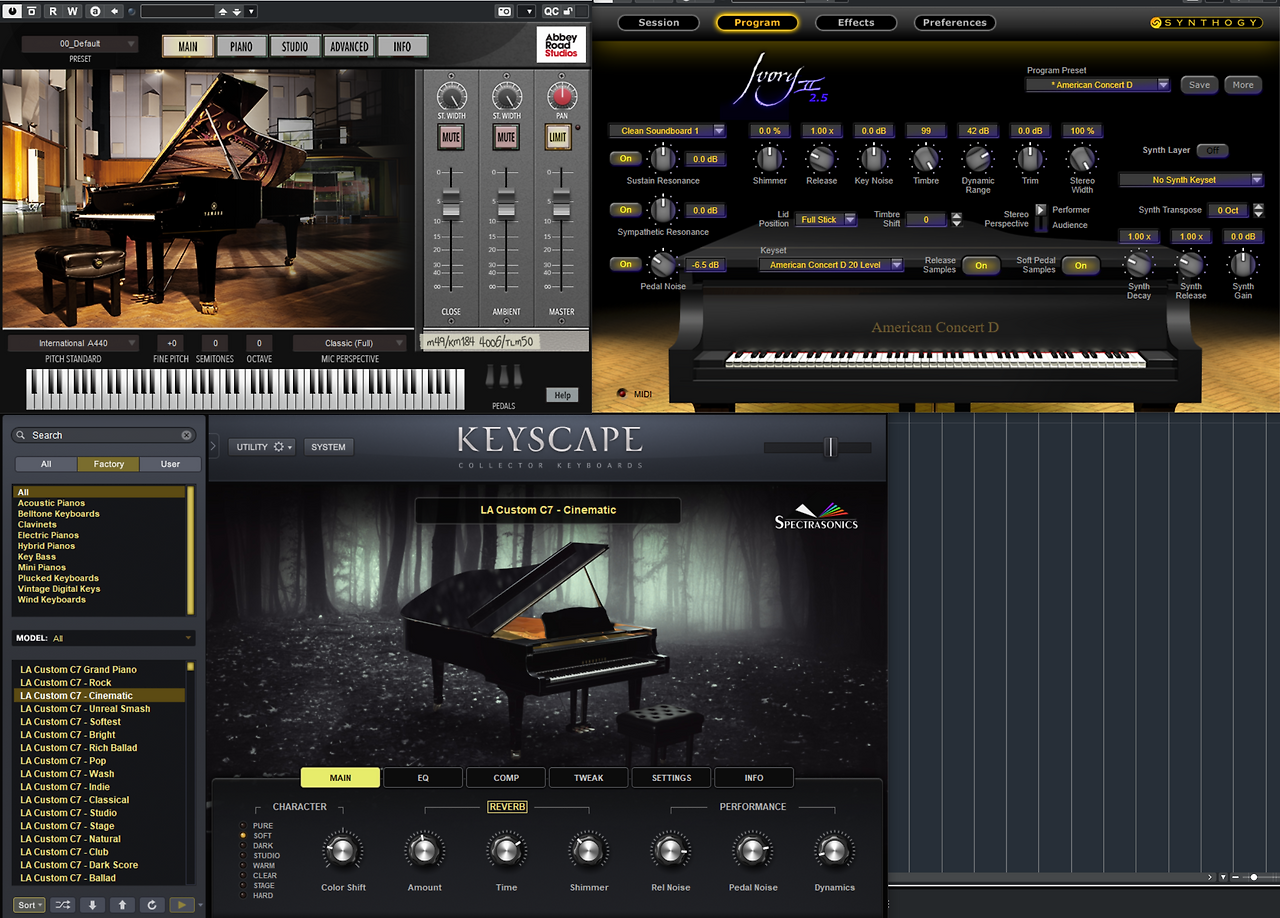Step to the next patch with the down arrow
1280x918 pixels.
click(x=93, y=905)
